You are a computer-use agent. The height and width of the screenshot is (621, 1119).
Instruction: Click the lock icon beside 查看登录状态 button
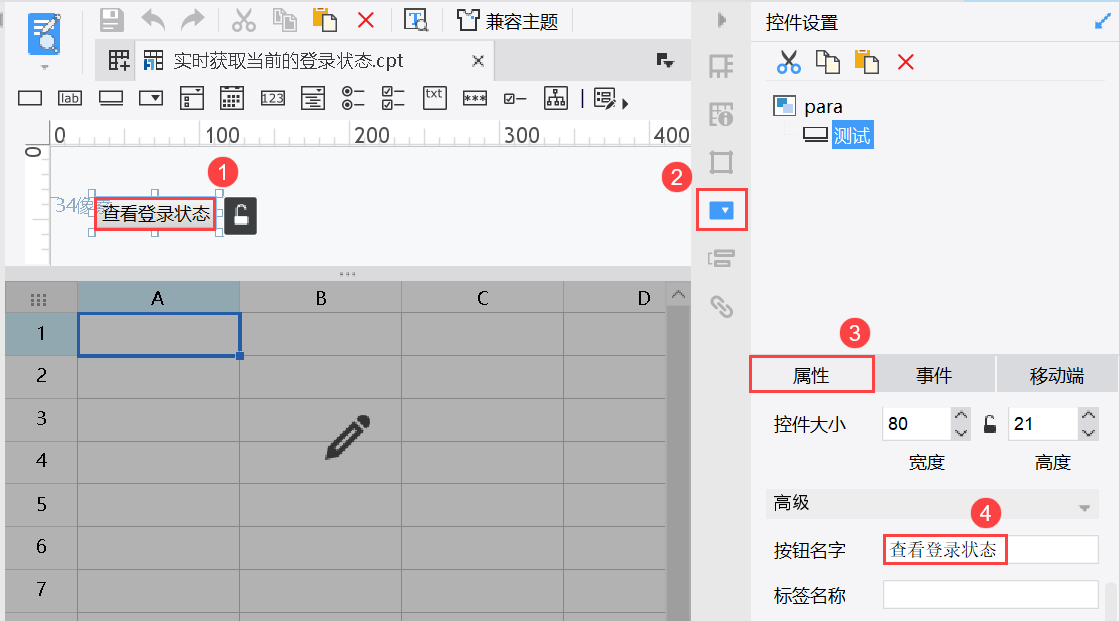click(239, 214)
